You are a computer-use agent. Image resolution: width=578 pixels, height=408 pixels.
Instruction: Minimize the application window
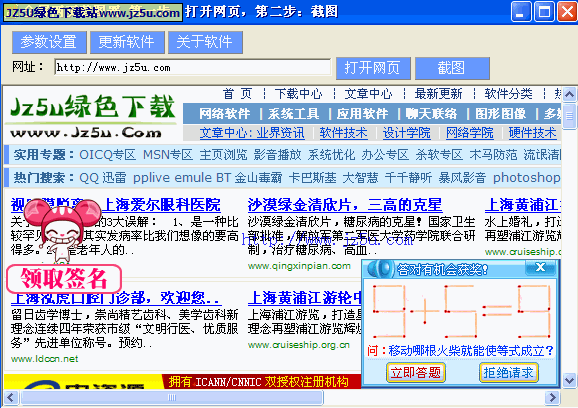click(x=521, y=12)
